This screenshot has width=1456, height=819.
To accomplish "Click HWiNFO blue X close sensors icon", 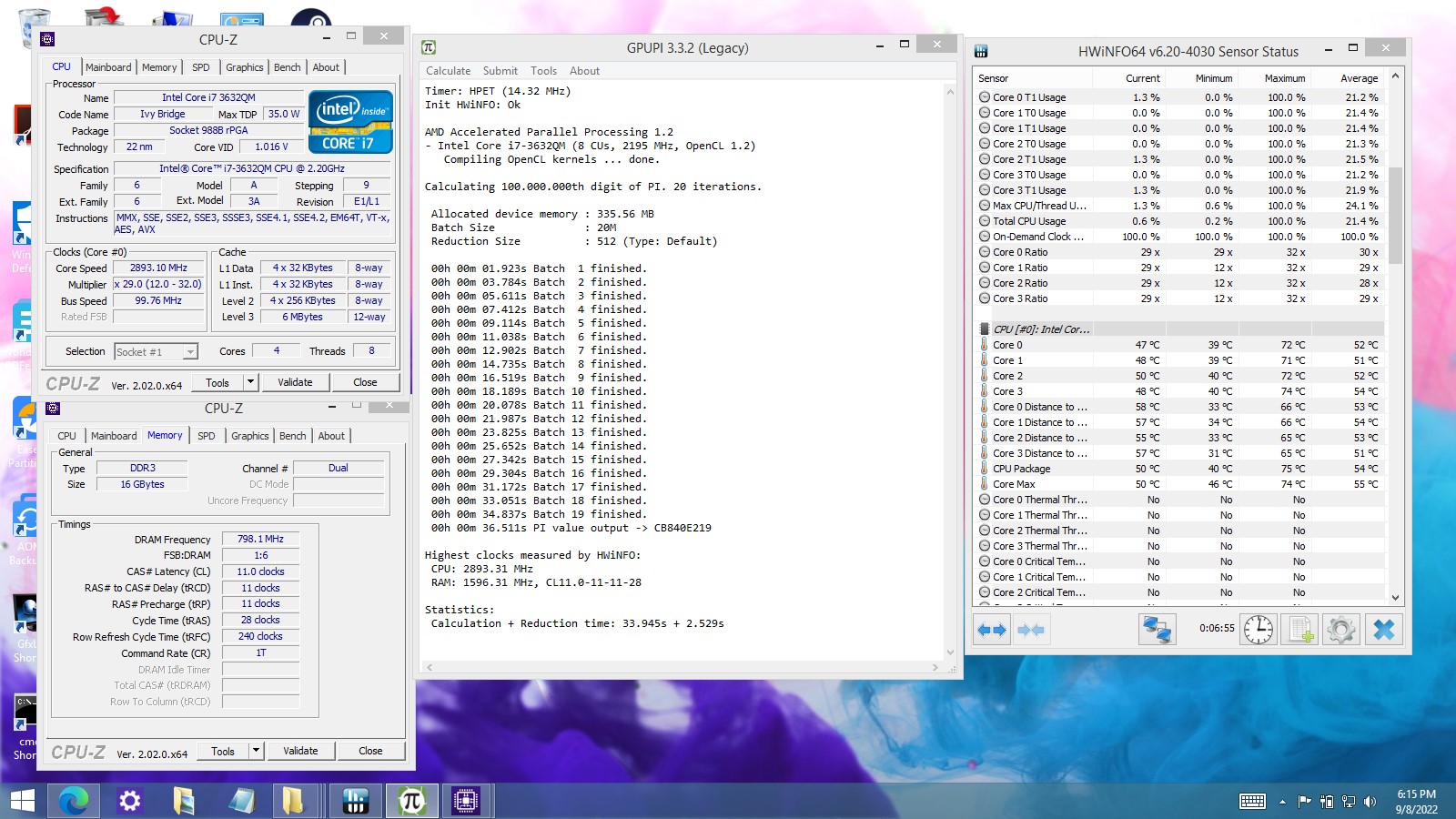I will (1383, 630).
